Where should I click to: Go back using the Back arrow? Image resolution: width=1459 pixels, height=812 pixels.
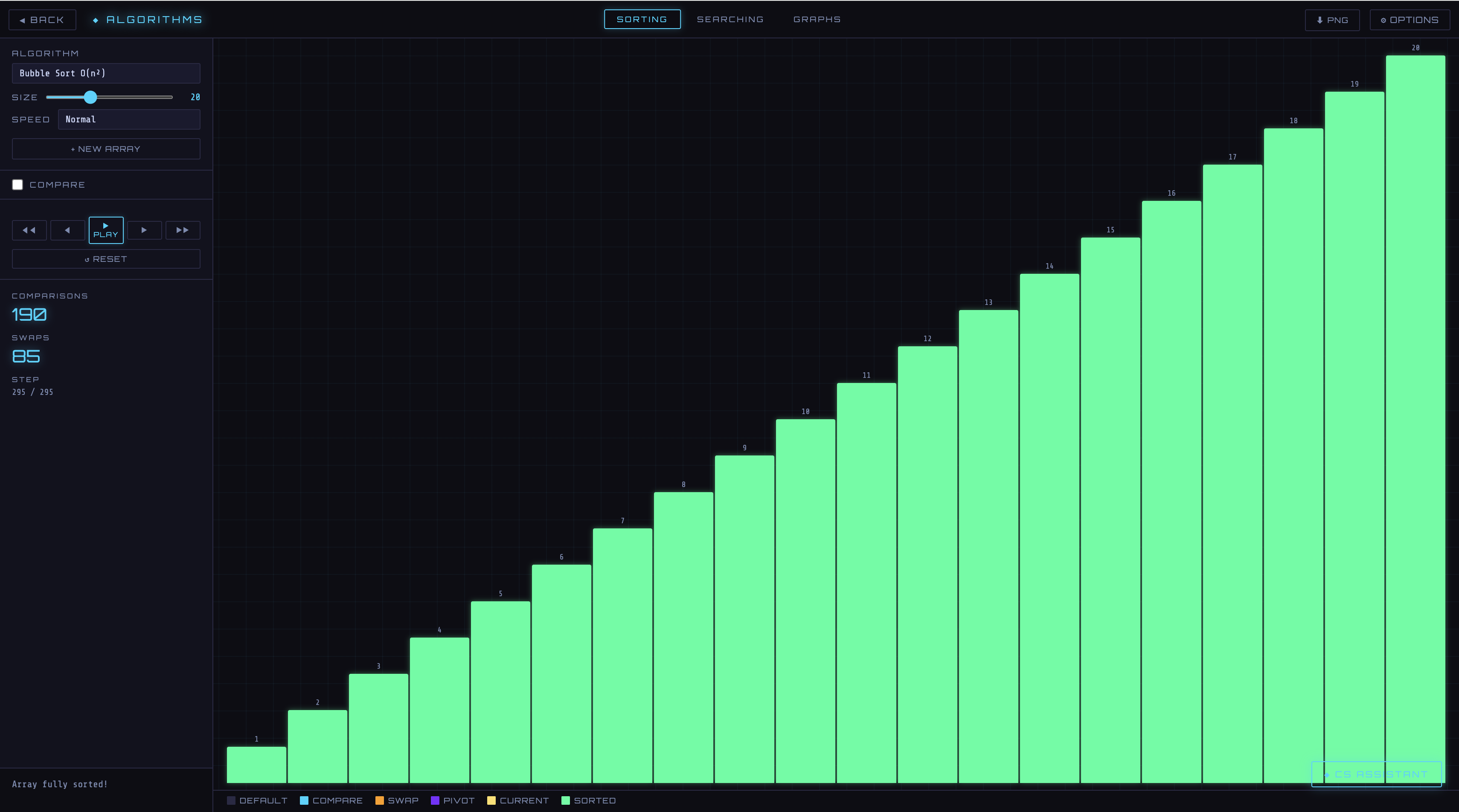(x=42, y=20)
